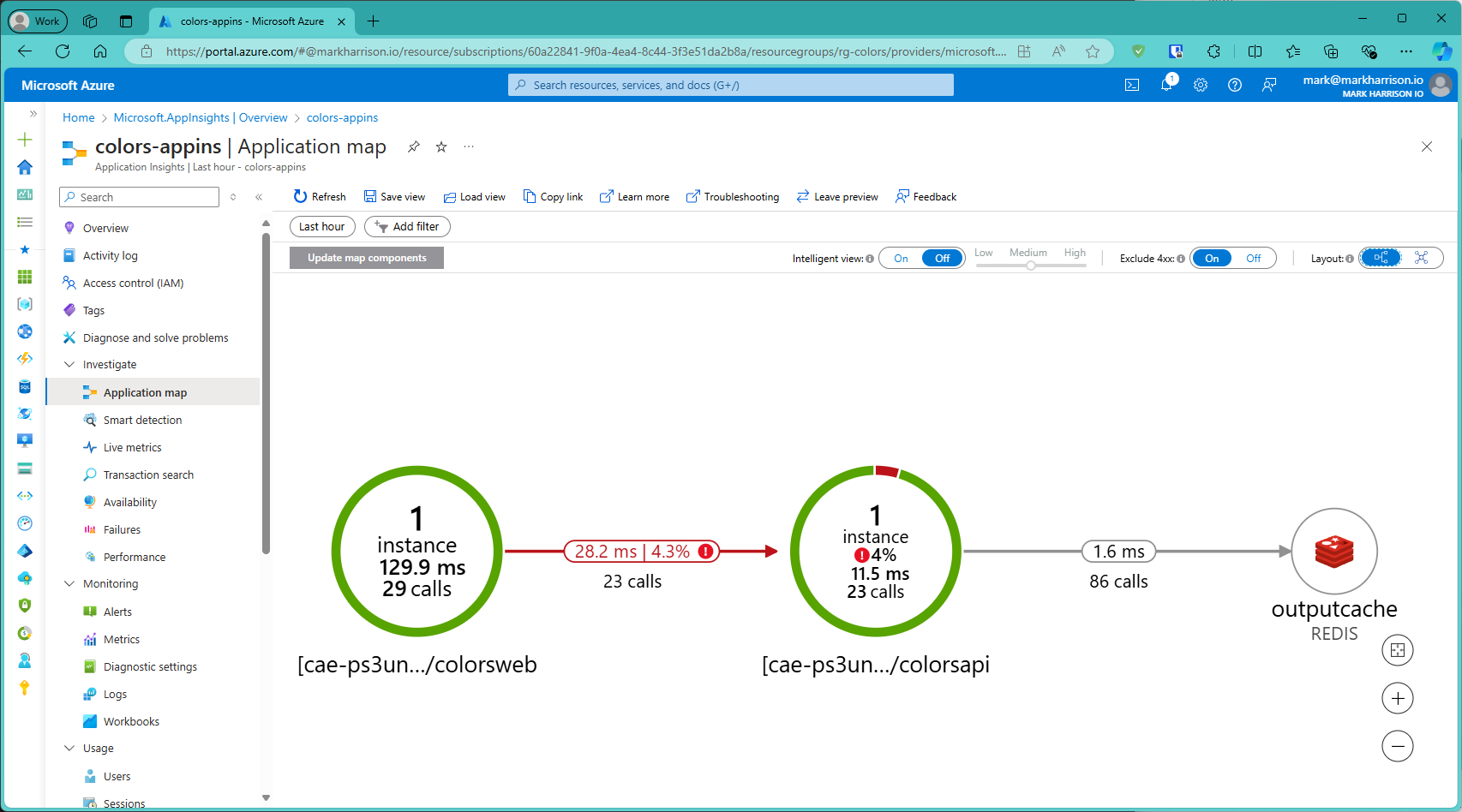Open Azure portal settings gear
This screenshot has height=812, width=1462.
point(1201,85)
